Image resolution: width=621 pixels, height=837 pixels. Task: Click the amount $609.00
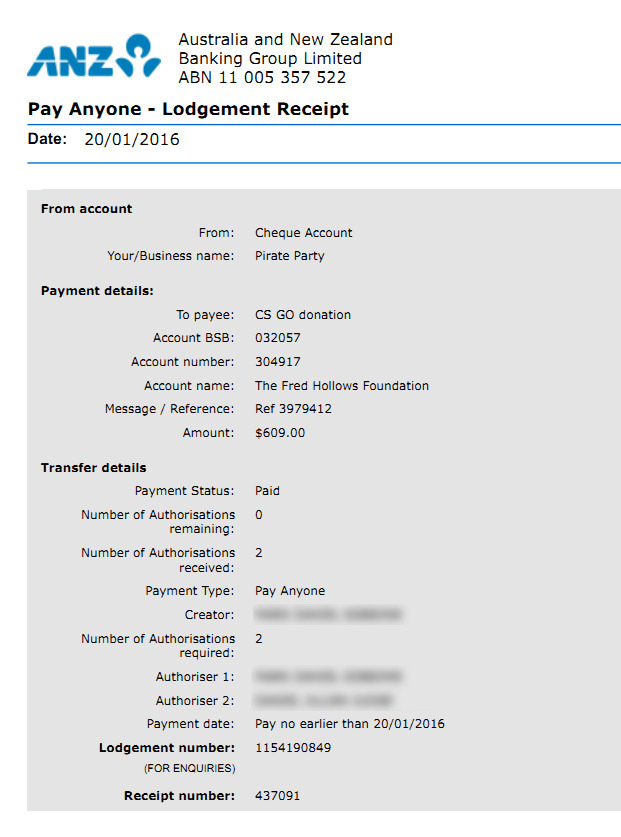[x=280, y=433]
